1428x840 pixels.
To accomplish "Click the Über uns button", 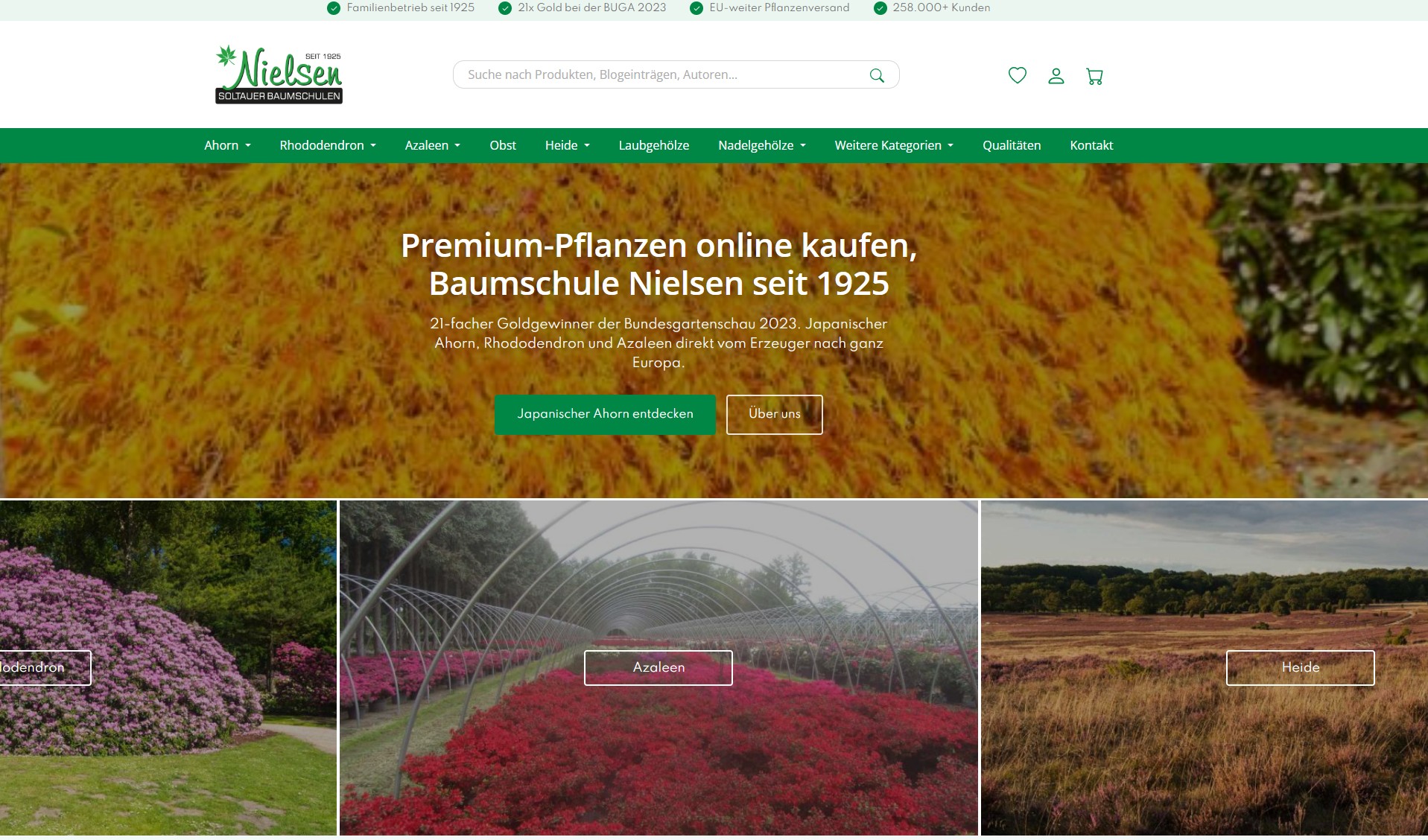I will [774, 414].
